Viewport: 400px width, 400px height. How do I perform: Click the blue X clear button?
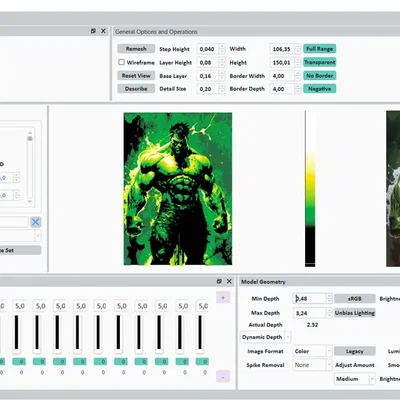(x=36, y=222)
